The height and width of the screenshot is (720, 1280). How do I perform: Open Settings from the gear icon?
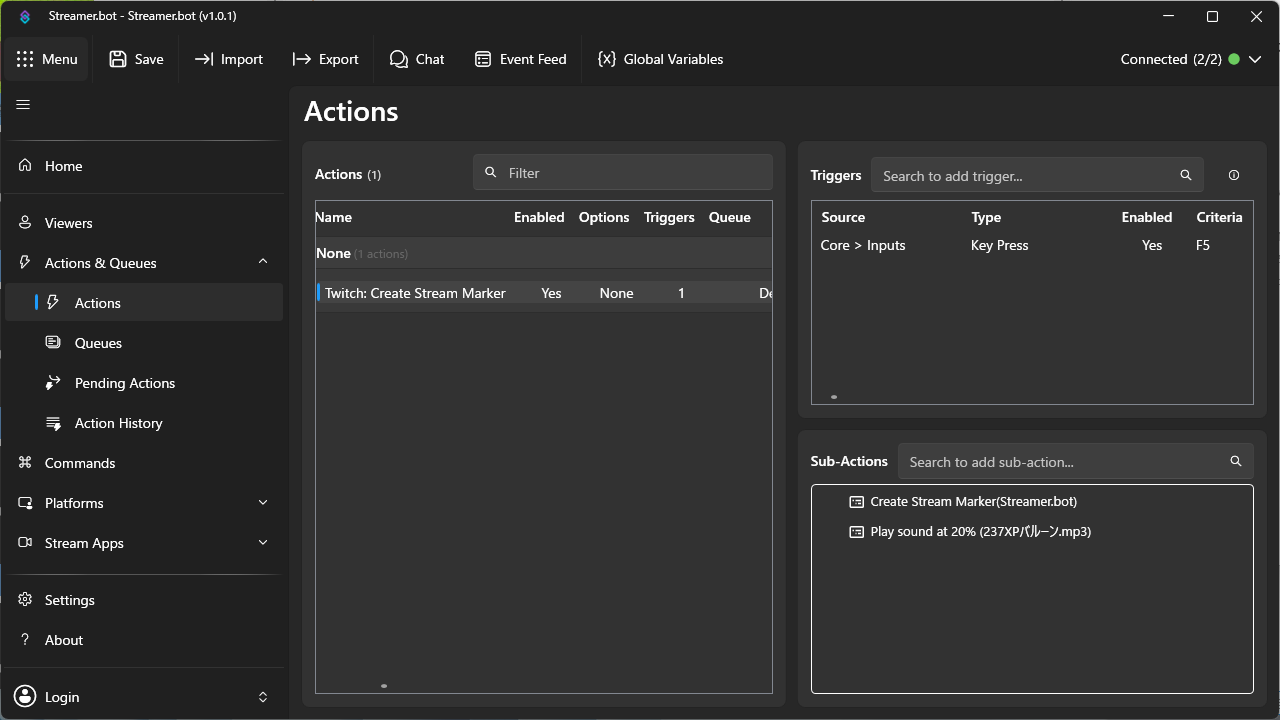[25, 600]
